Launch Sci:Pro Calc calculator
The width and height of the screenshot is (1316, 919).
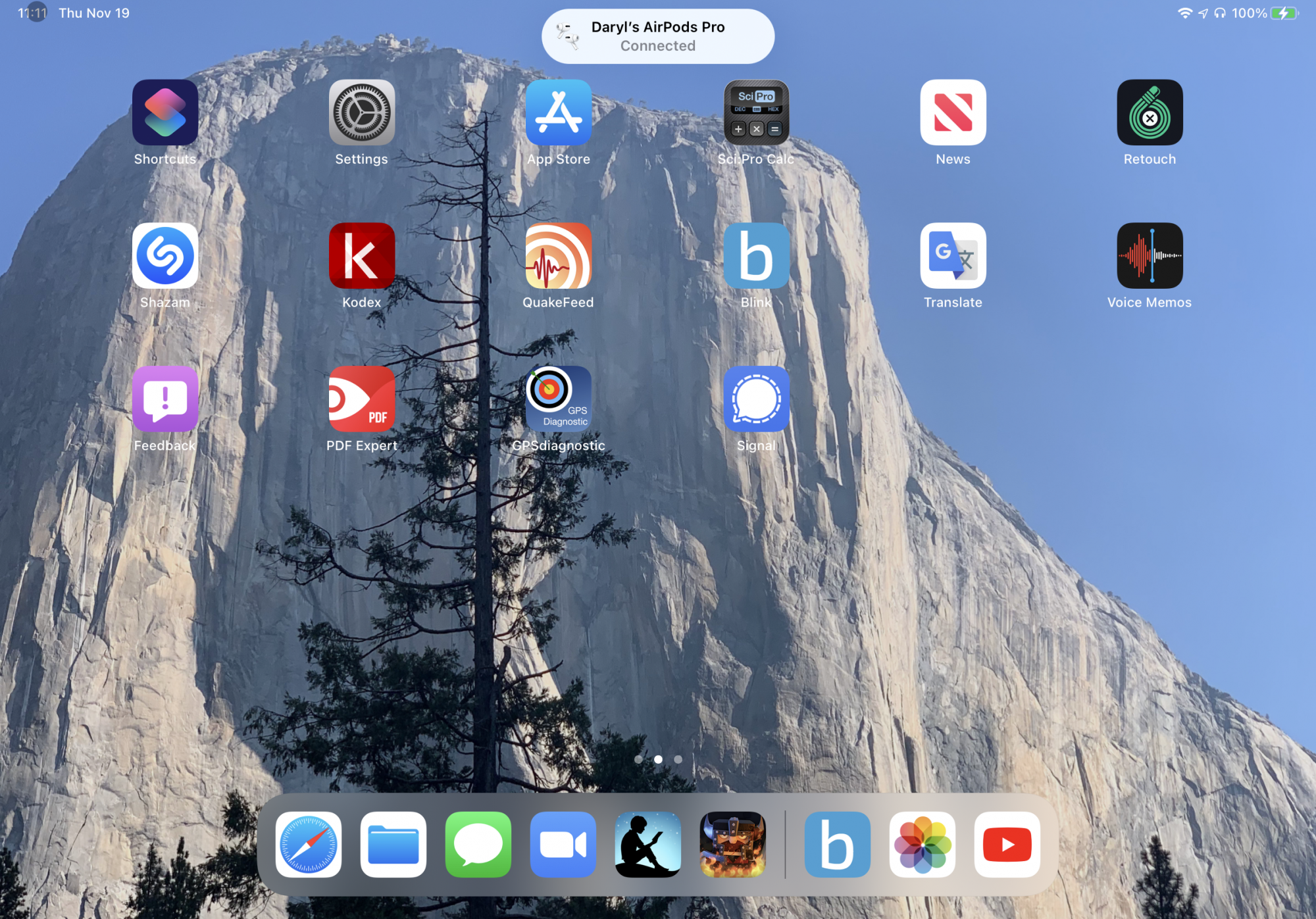pyautogui.click(x=756, y=112)
